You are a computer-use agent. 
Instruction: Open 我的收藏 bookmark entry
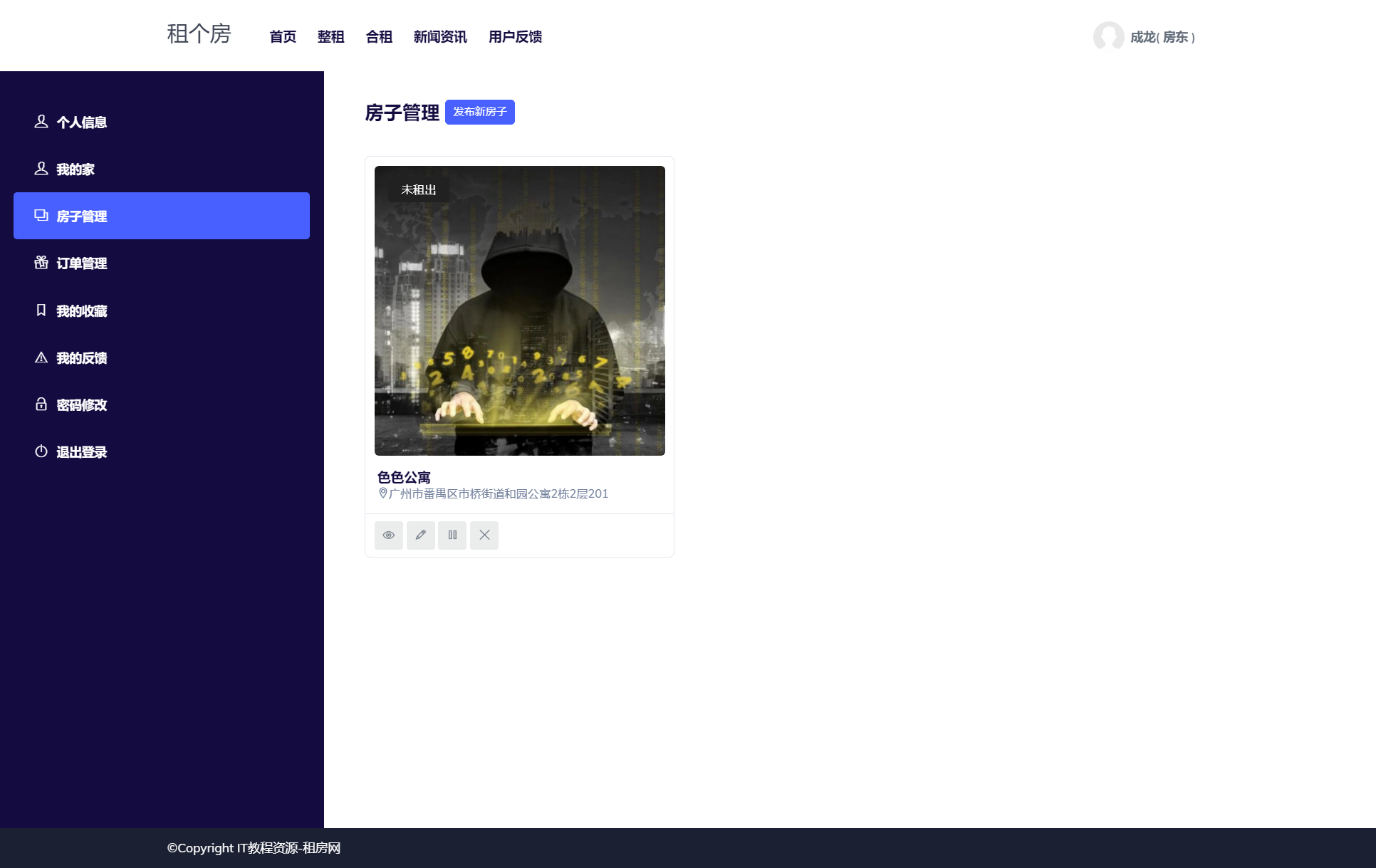coord(81,311)
